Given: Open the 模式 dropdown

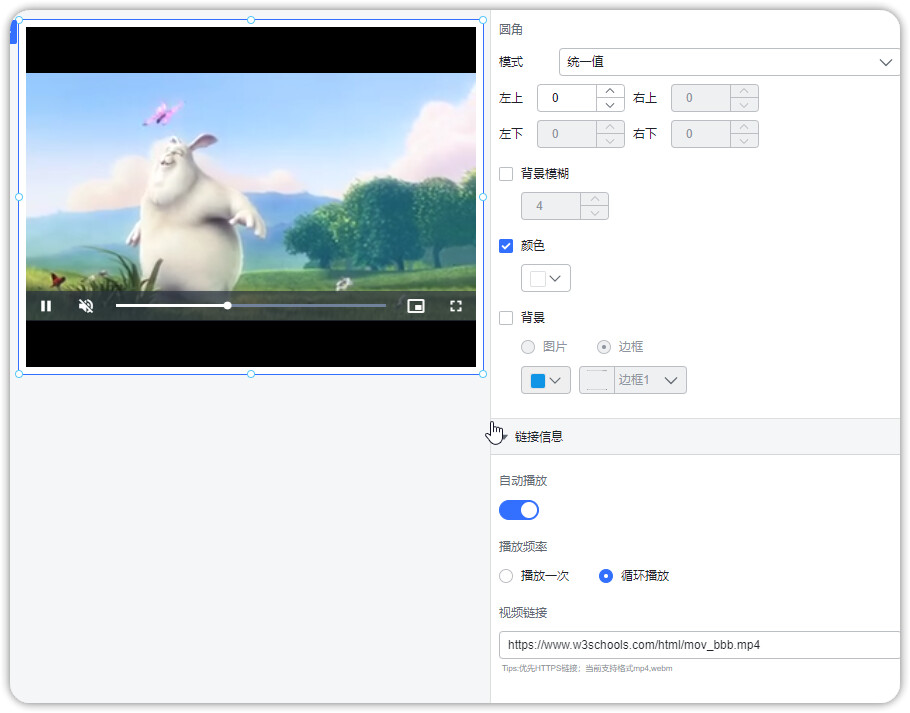Looking at the screenshot, I should click(729, 62).
